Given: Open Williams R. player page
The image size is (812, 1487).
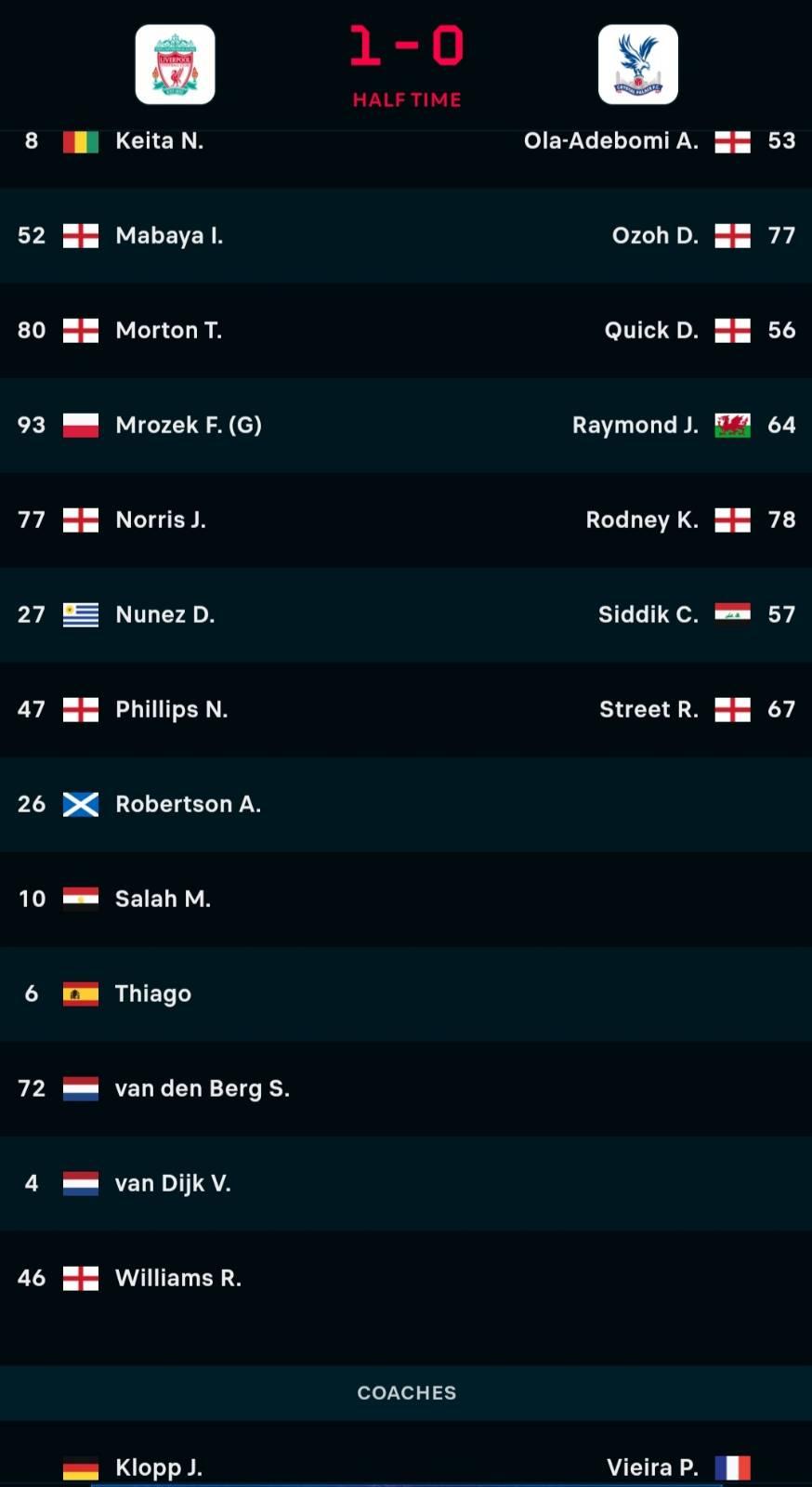Looking at the screenshot, I should click(x=177, y=1278).
